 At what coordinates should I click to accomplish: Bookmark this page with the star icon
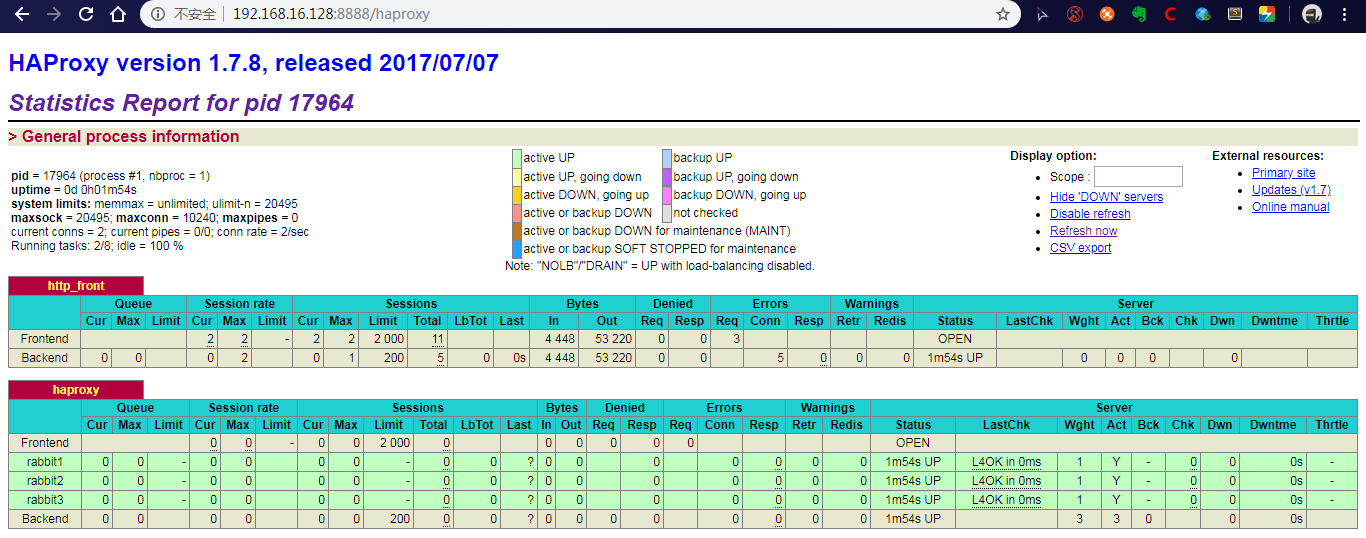[x=1002, y=14]
